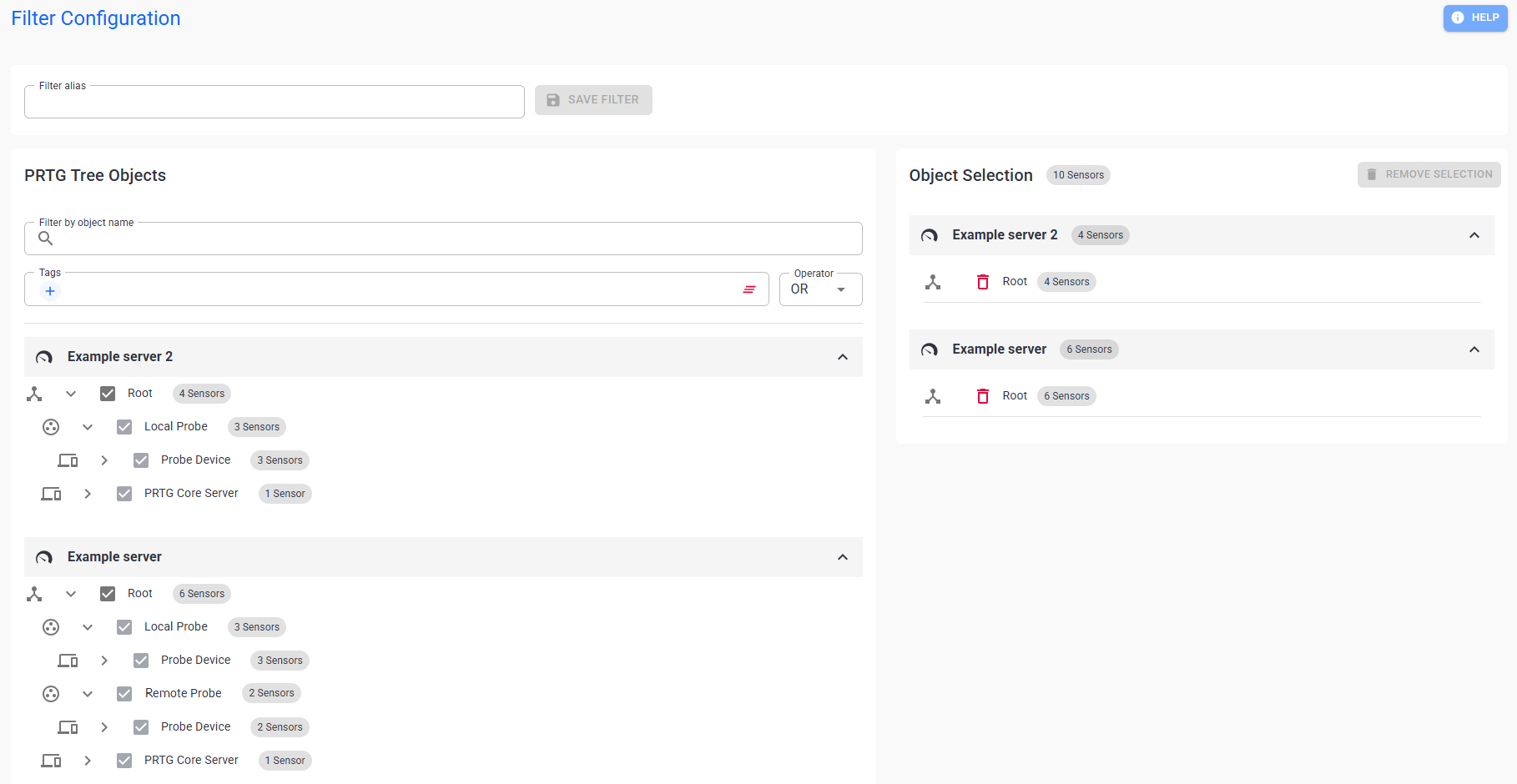The height and width of the screenshot is (784, 1517).
Task: Click the Filter Configuration heading
Action: click(x=96, y=18)
